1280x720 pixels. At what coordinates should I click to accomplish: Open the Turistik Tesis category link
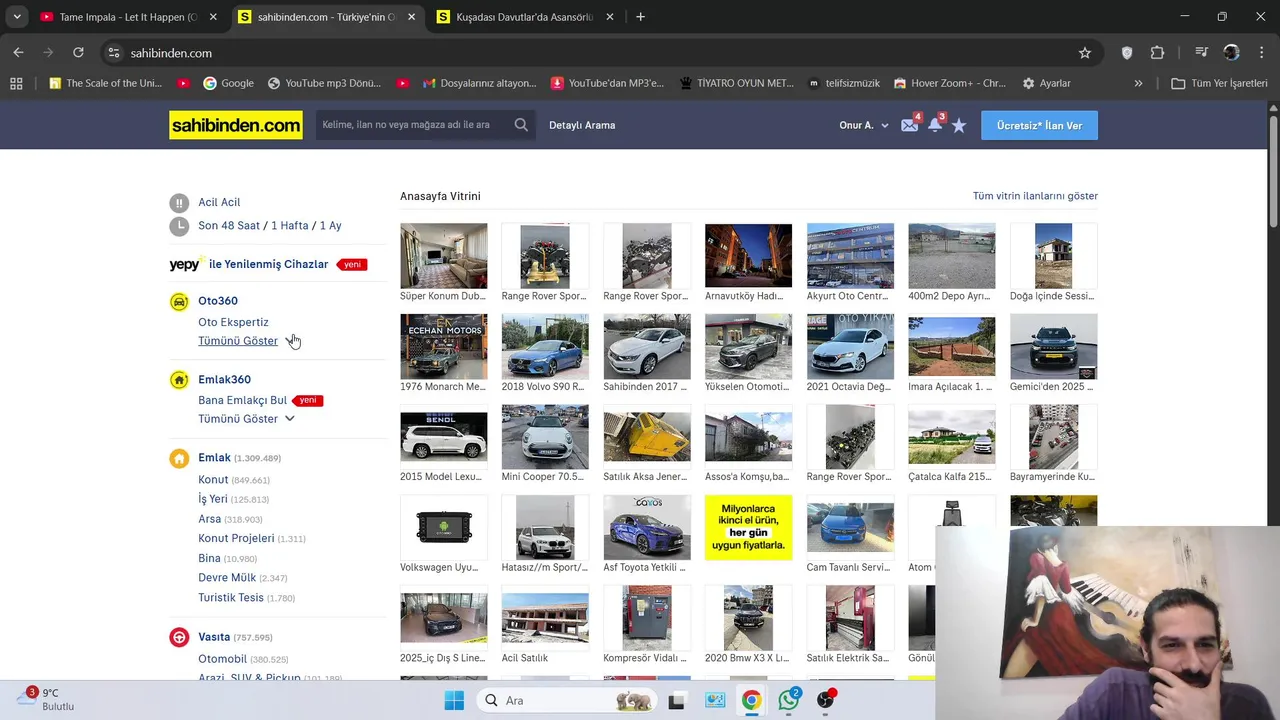pos(231,598)
